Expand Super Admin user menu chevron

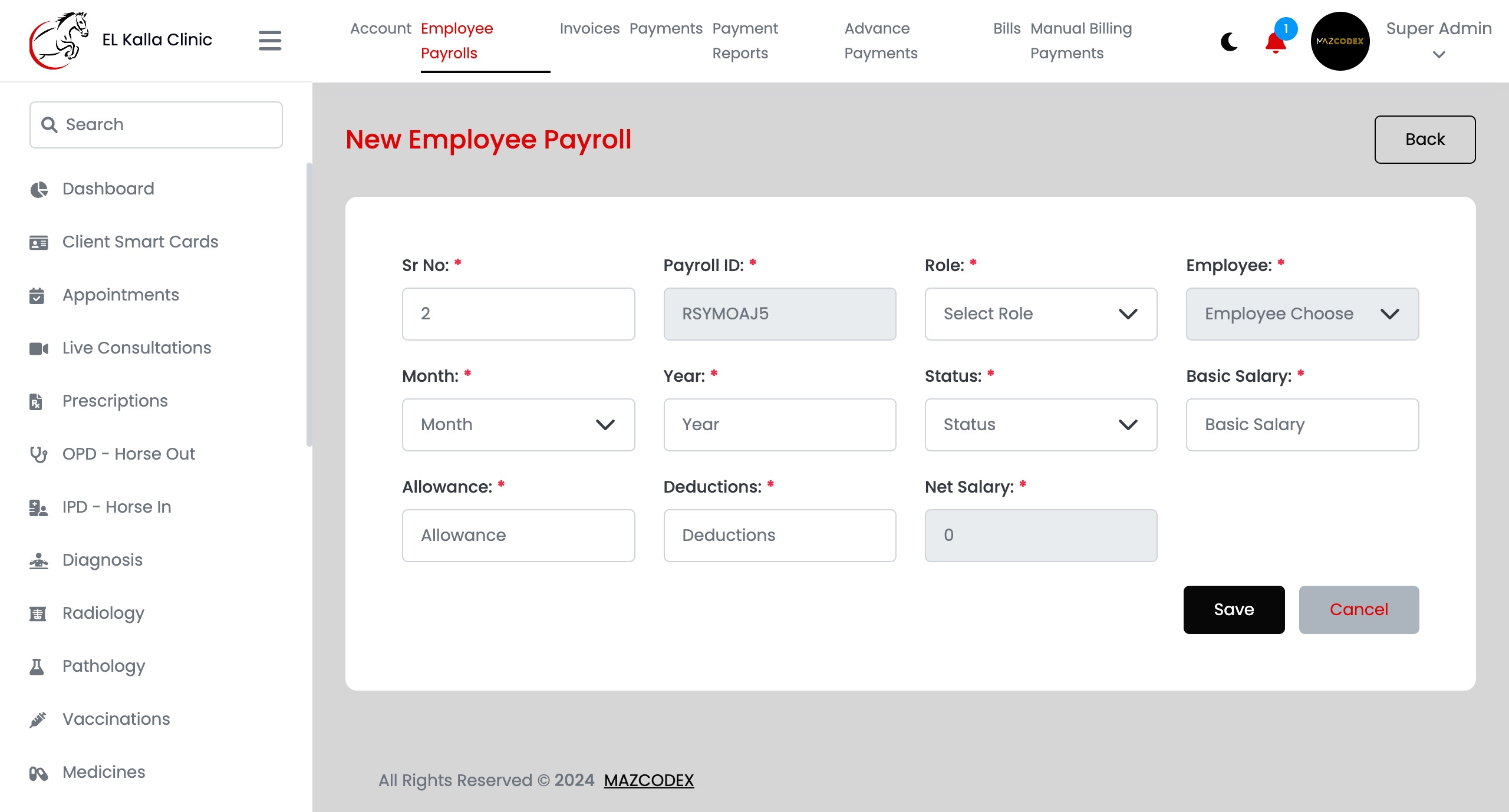tap(1439, 55)
